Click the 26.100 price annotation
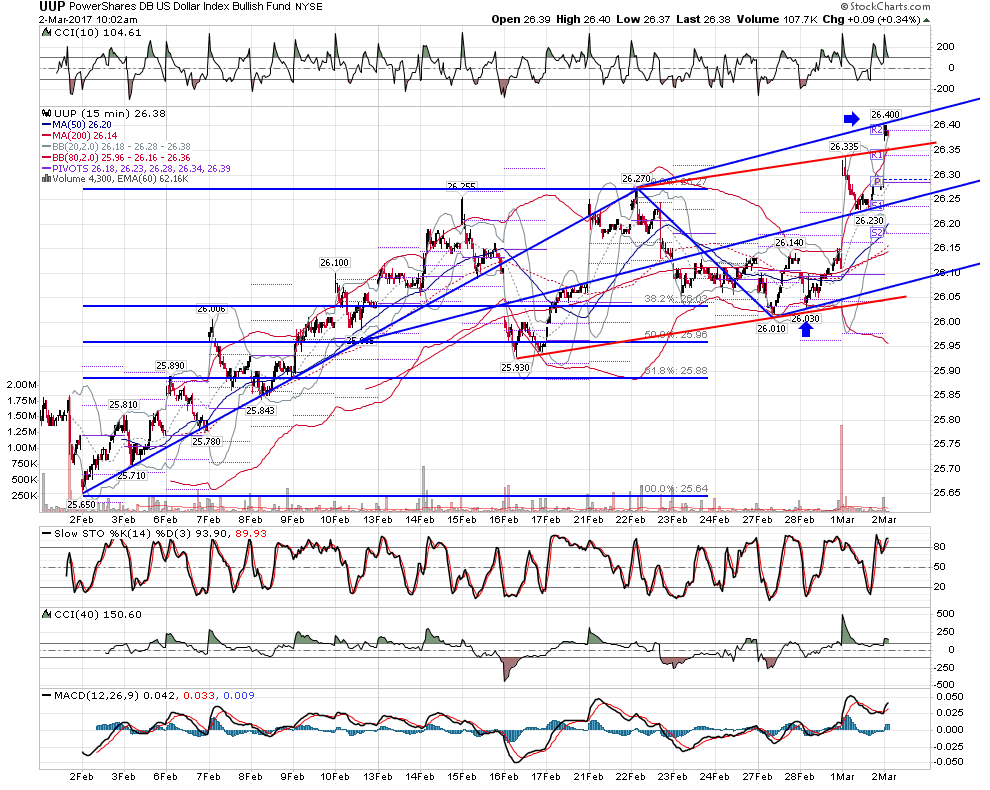 pyautogui.click(x=335, y=263)
